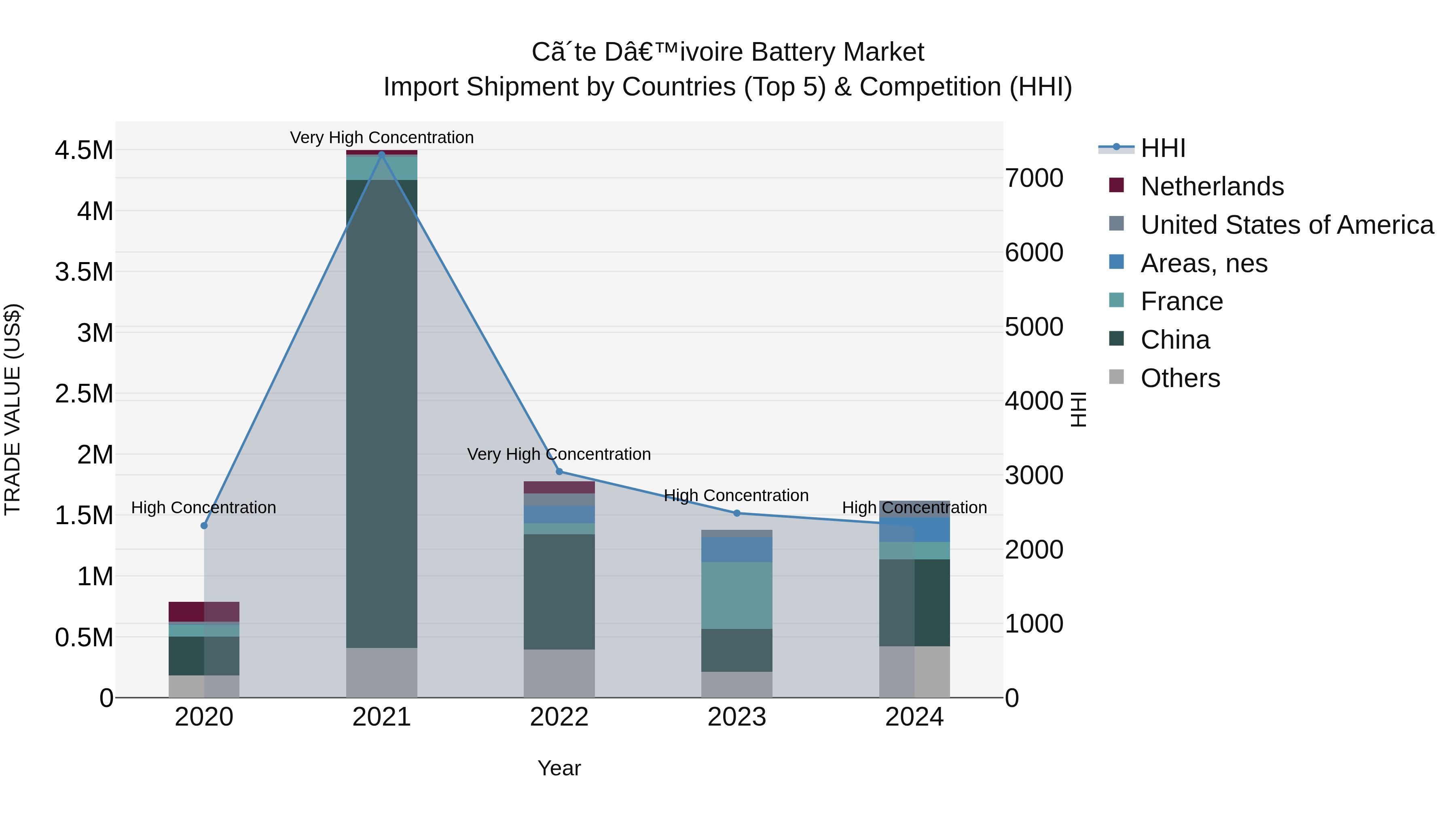Click the chart title 'Battery Market' line
Viewport: 1456px width, 819px height.
tap(728, 52)
